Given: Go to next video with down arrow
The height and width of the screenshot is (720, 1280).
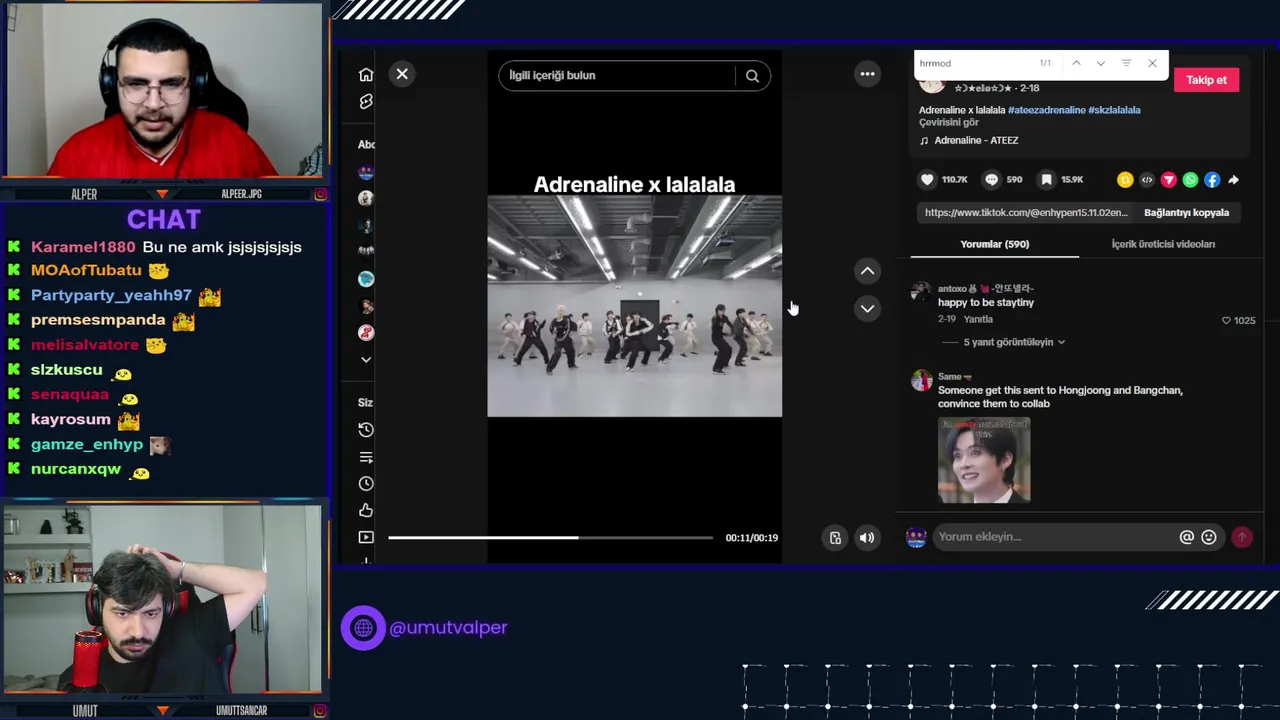Looking at the screenshot, I should [867, 308].
